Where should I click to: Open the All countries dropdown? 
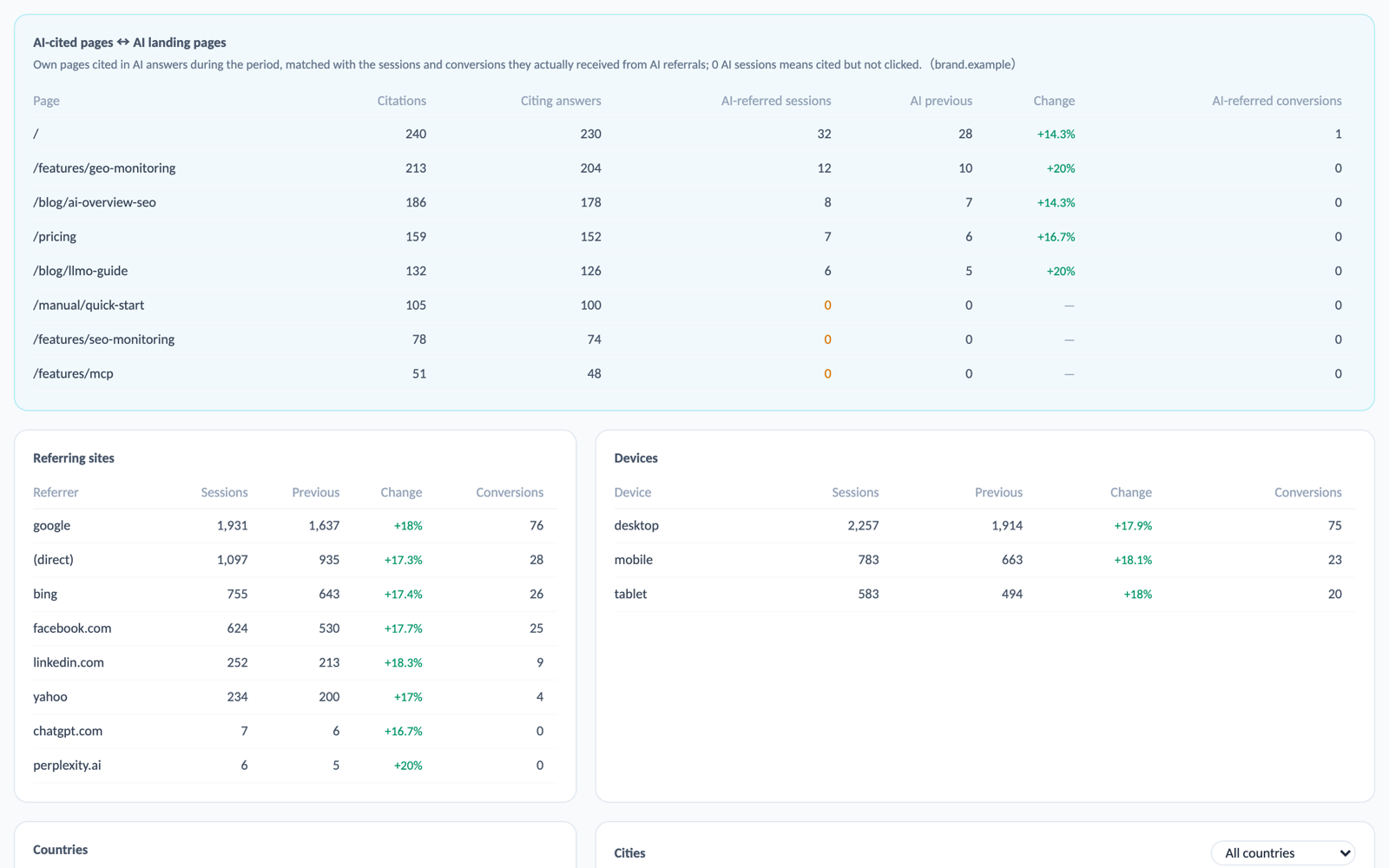click(1283, 853)
